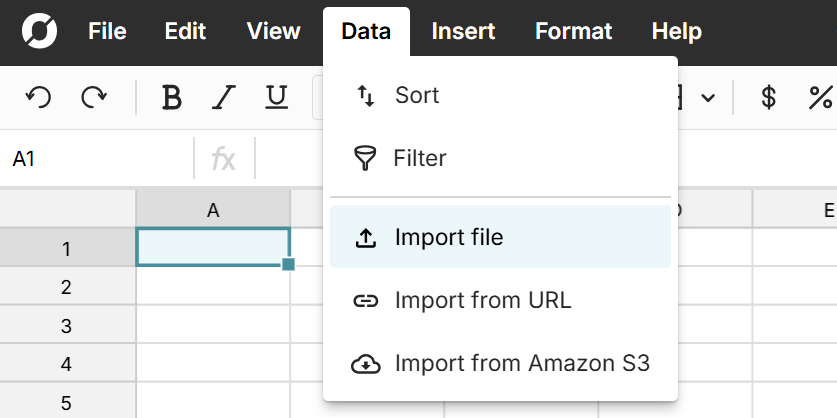Pick Import from Amazon S3
Viewport: 837px width, 418px height.
[x=522, y=363]
